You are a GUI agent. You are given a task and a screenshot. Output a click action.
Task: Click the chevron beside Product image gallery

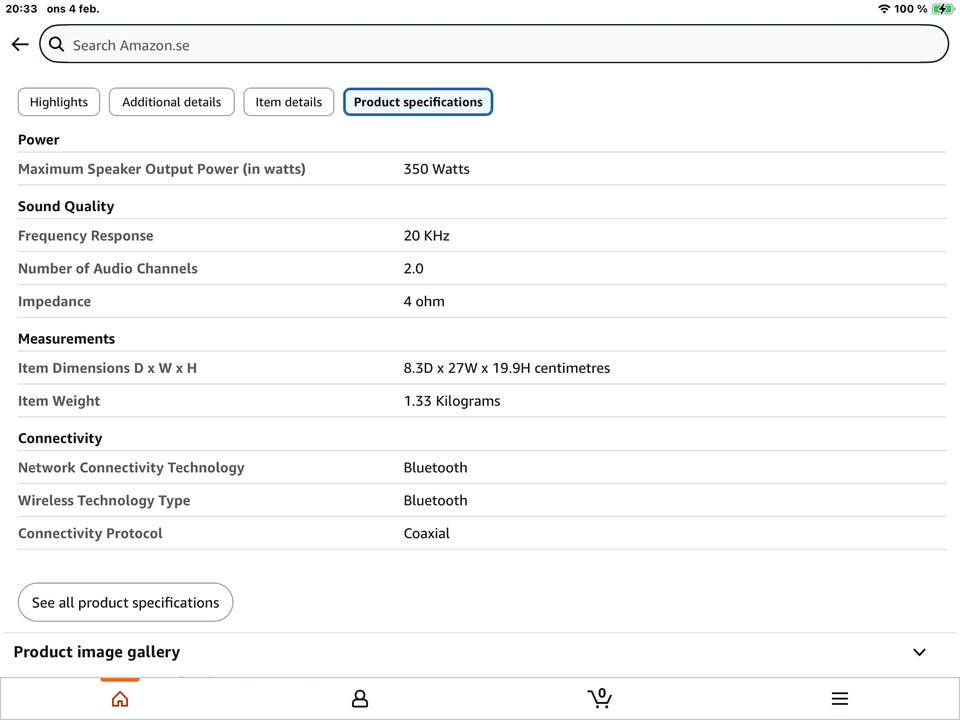[919, 652]
